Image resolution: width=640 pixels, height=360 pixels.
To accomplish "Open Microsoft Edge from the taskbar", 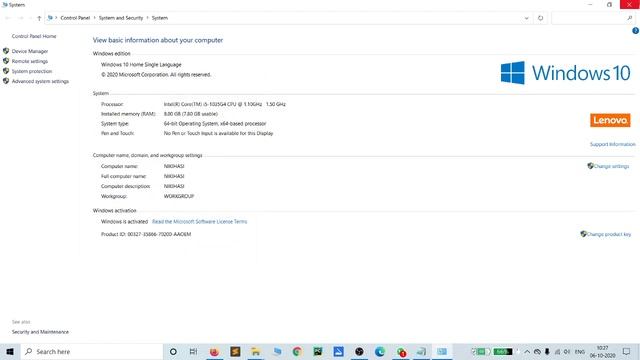I will tap(380, 351).
